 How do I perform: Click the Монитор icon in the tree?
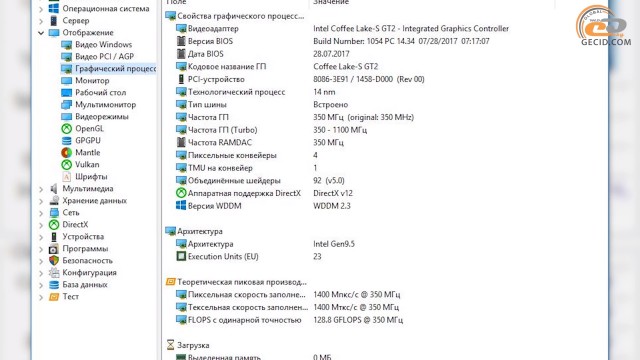pyautogui.click(x=67, y=80)
